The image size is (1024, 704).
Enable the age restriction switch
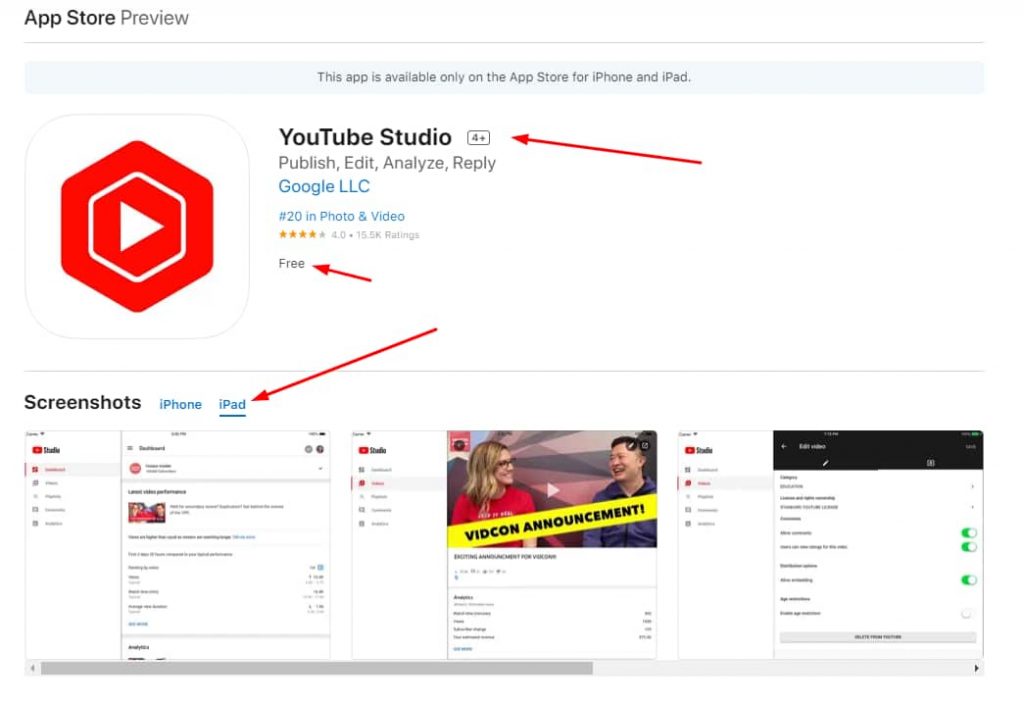(x=967, y=614)
